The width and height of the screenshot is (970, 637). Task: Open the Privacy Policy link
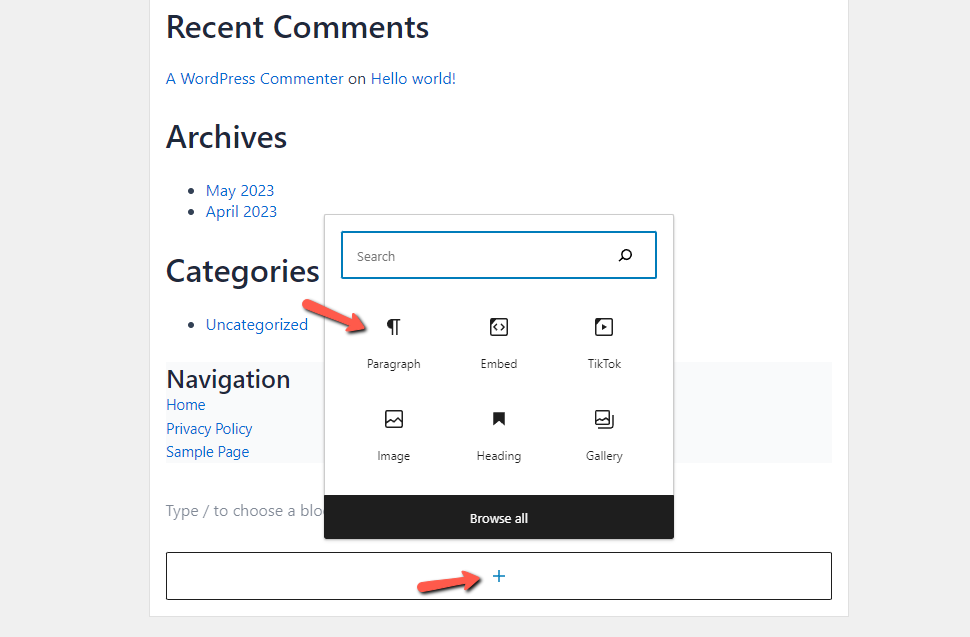[209, 429]
